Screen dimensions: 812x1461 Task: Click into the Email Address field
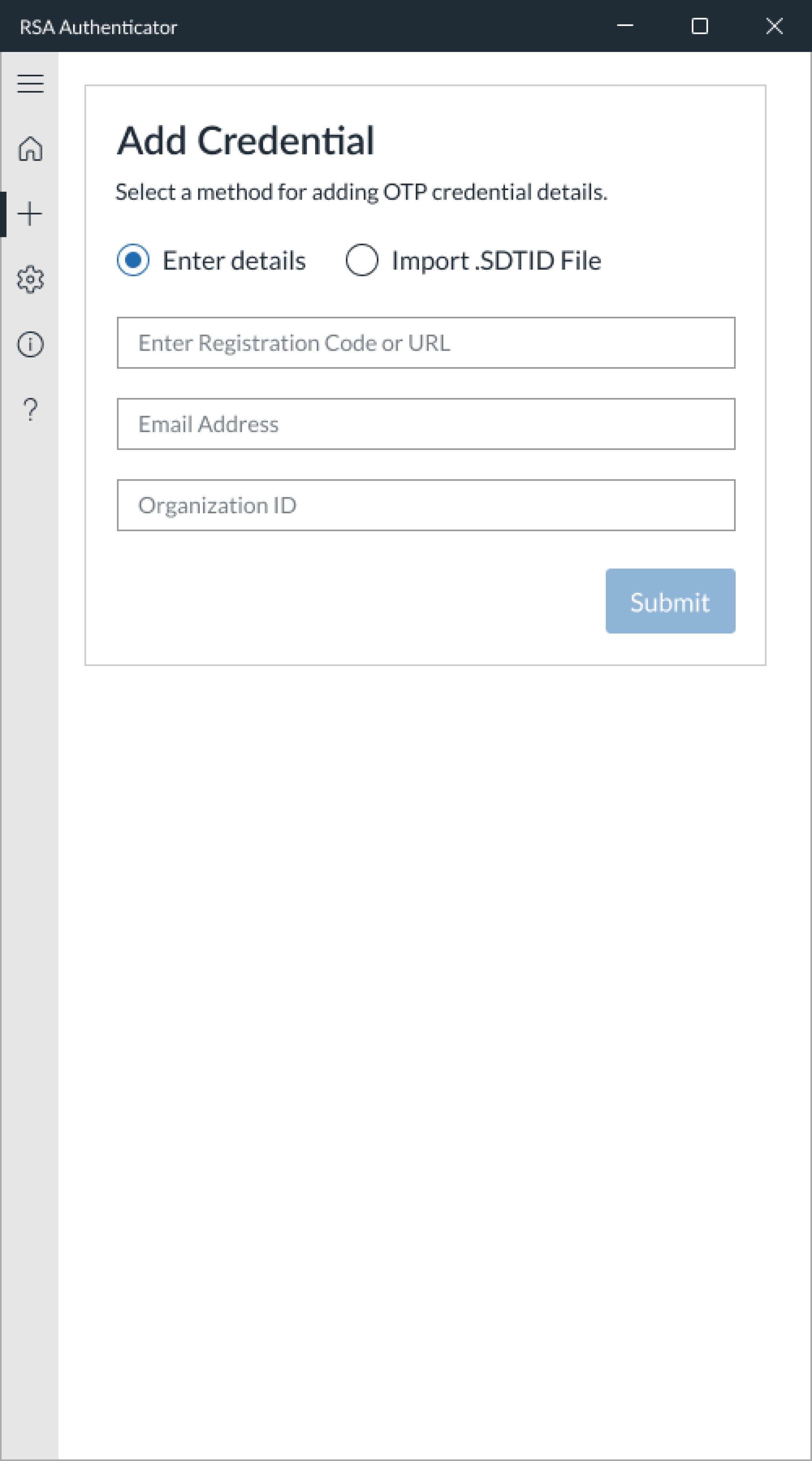click(x=426, y=424)
